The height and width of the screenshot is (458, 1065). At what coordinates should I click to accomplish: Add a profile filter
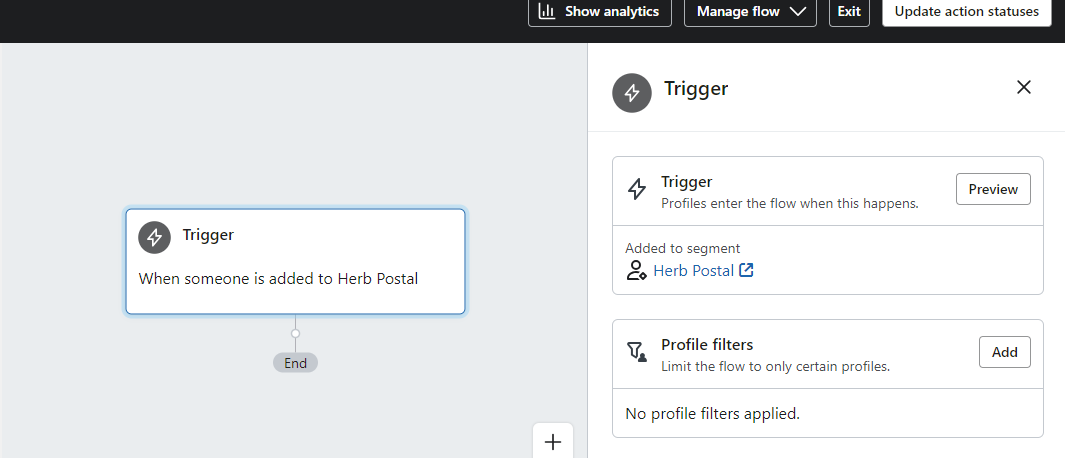(x=1005, y=352)
